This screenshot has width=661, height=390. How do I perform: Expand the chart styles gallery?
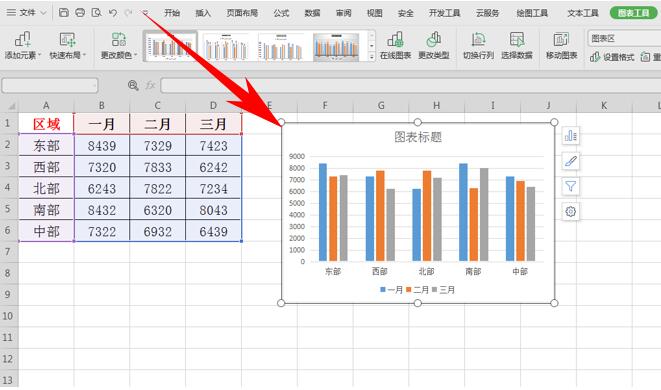371,56
